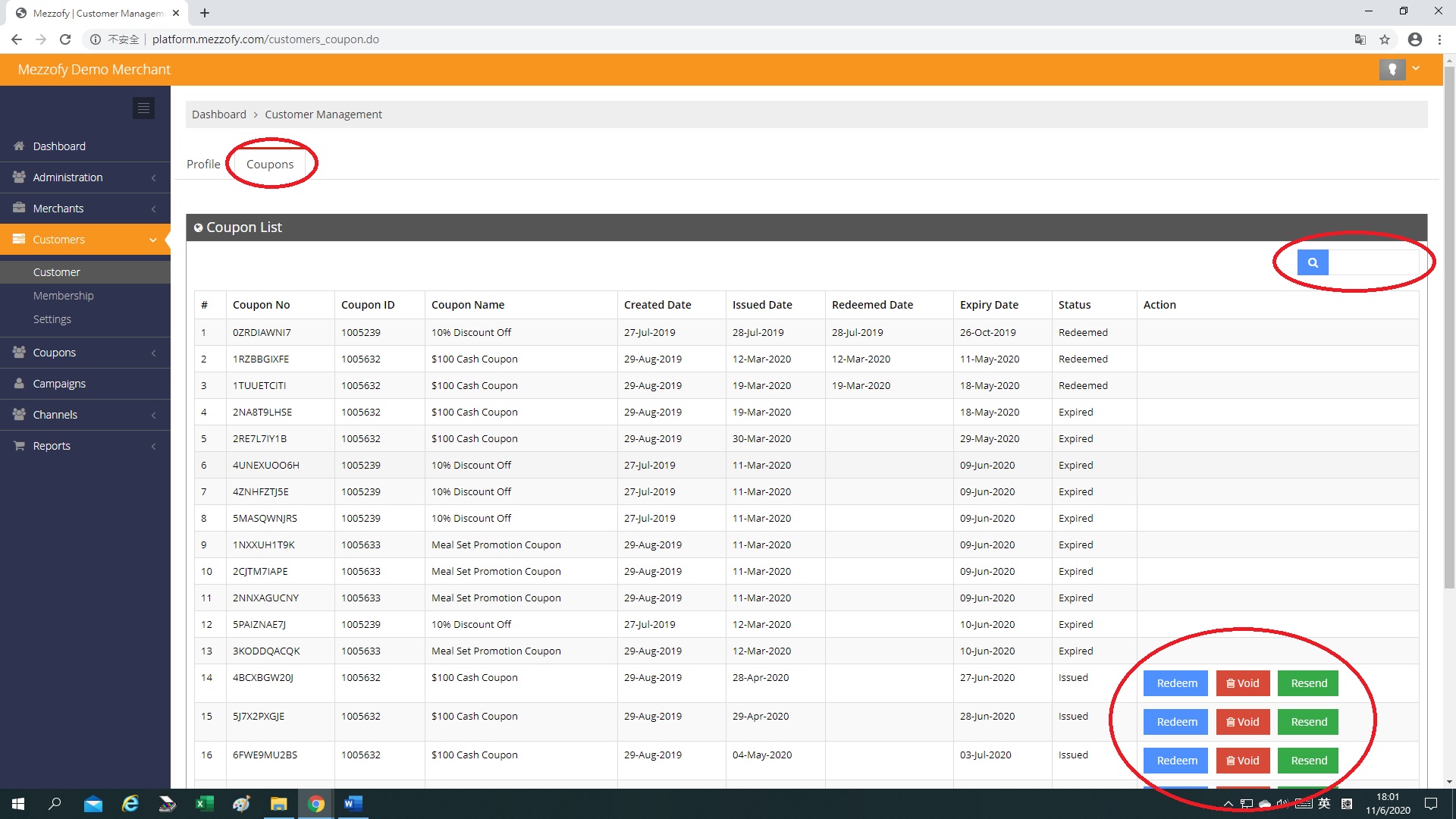Open the header user dropdown arrow

[x=1416, y=68]
